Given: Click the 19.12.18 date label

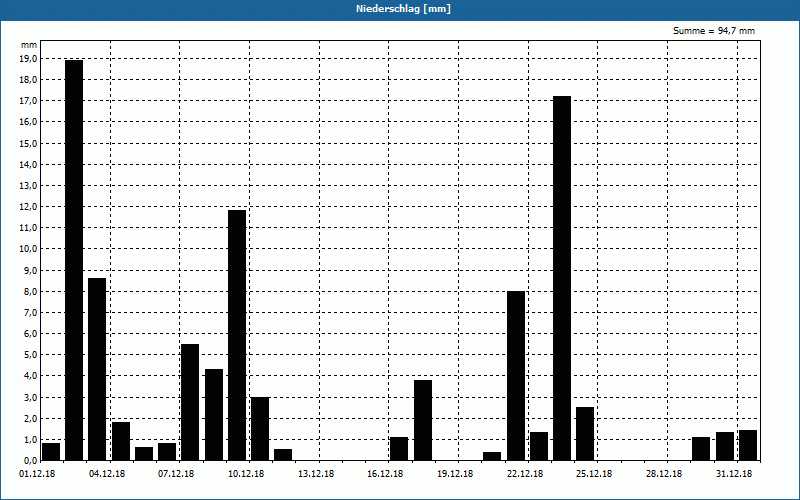Looking at the screenshot, I should coord(455,474).
